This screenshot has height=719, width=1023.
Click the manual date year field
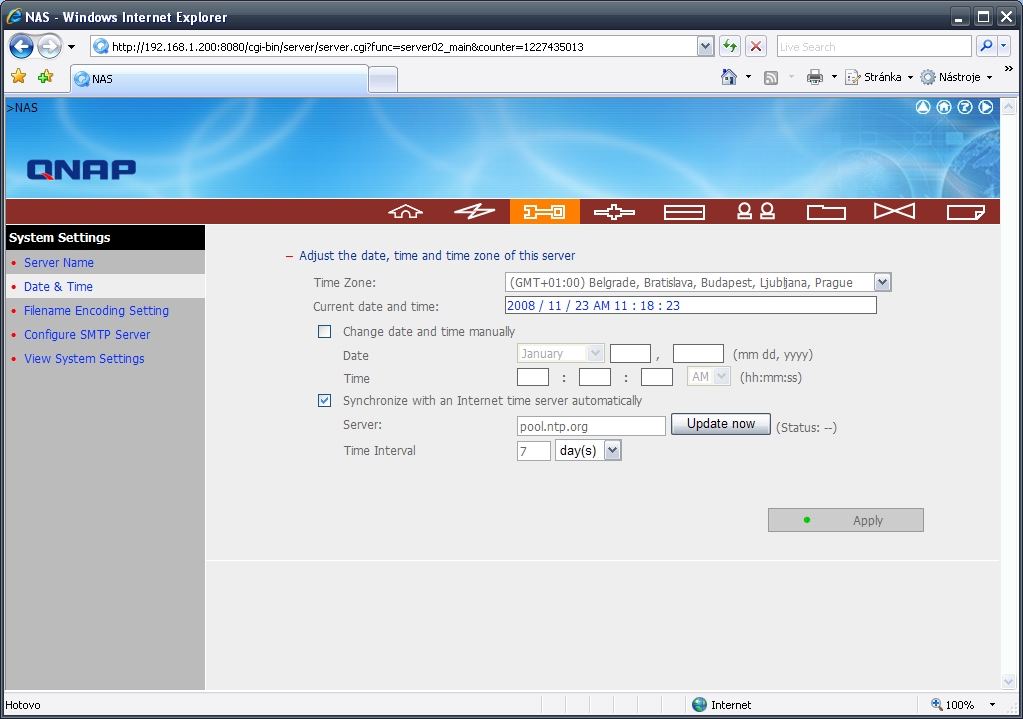698,354
